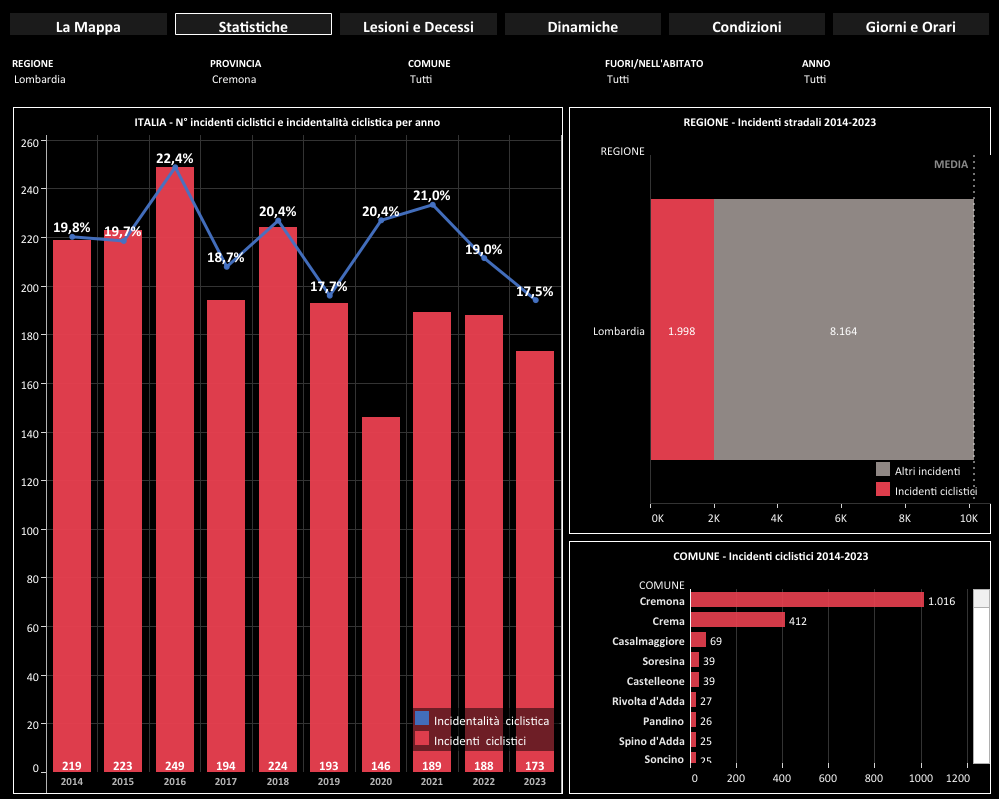Viewport: 999px width, 799px height.
Task: Open the Dinamiche tab
Action: [x=583, y=26]
